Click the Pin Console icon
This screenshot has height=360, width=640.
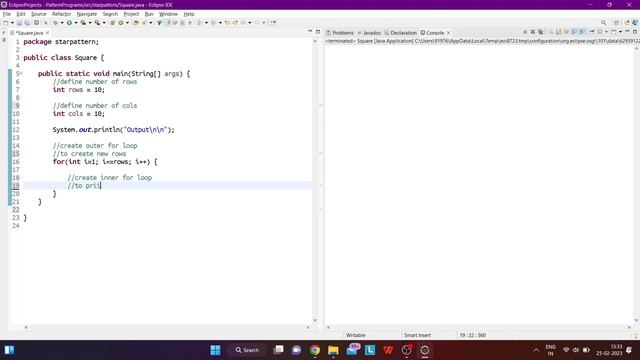pyautogui.click(x=591, y=32)
